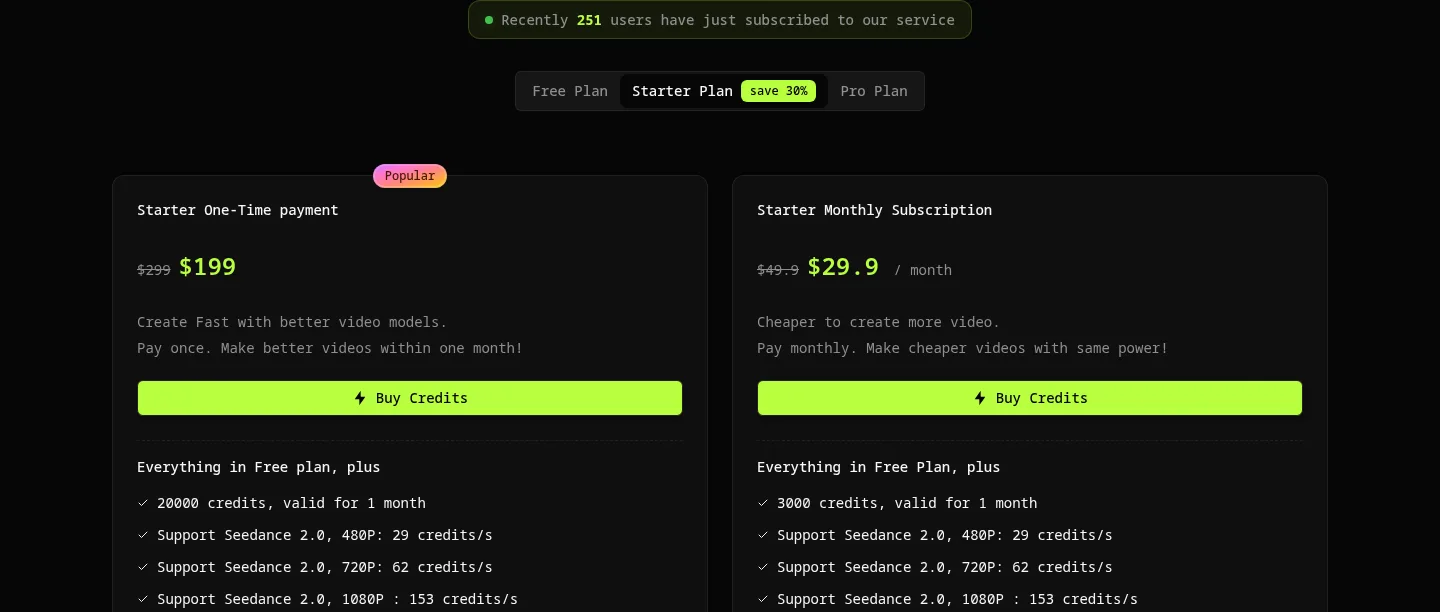This screenshot has width=1440, height=612.
Task: Click the save 30% badge
Action: coord(778,91)
